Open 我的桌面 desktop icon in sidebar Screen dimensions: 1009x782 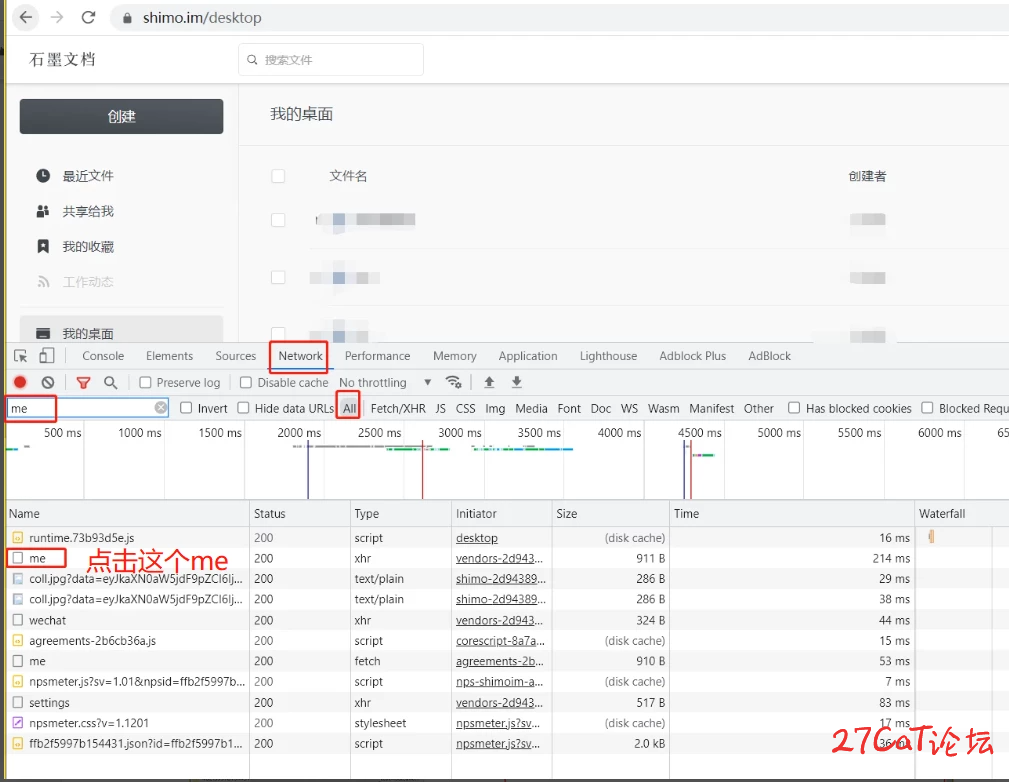[x=43, y=333]
